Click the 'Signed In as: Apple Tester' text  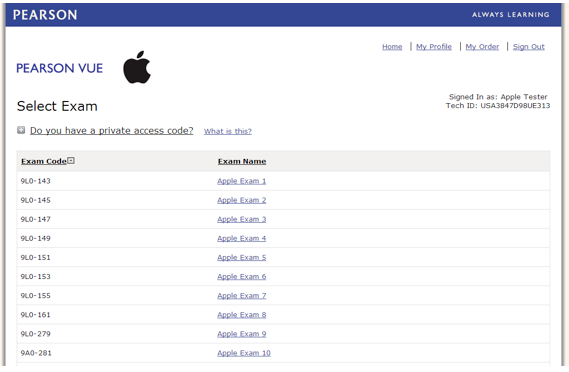(498, 97)
